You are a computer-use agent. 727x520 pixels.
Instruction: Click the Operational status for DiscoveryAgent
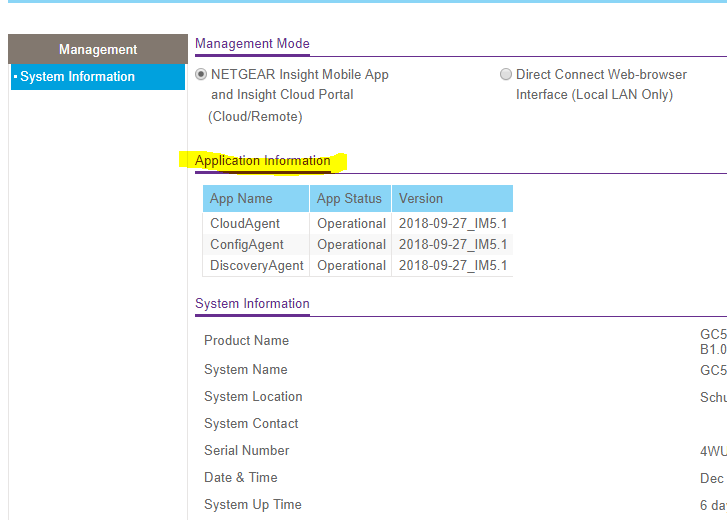(351, 266)
